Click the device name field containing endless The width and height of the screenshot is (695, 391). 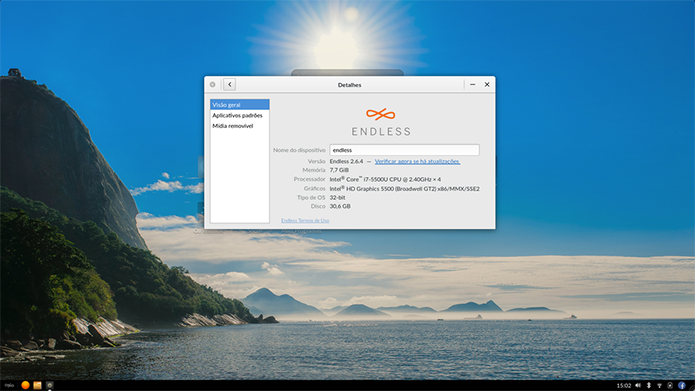click(x=404, y=150)
